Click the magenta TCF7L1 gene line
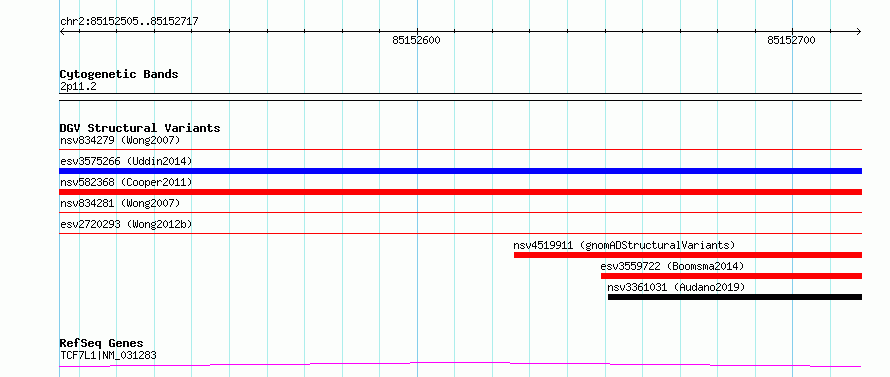Viewport: 890px width, 377px height. coord(460,364)
